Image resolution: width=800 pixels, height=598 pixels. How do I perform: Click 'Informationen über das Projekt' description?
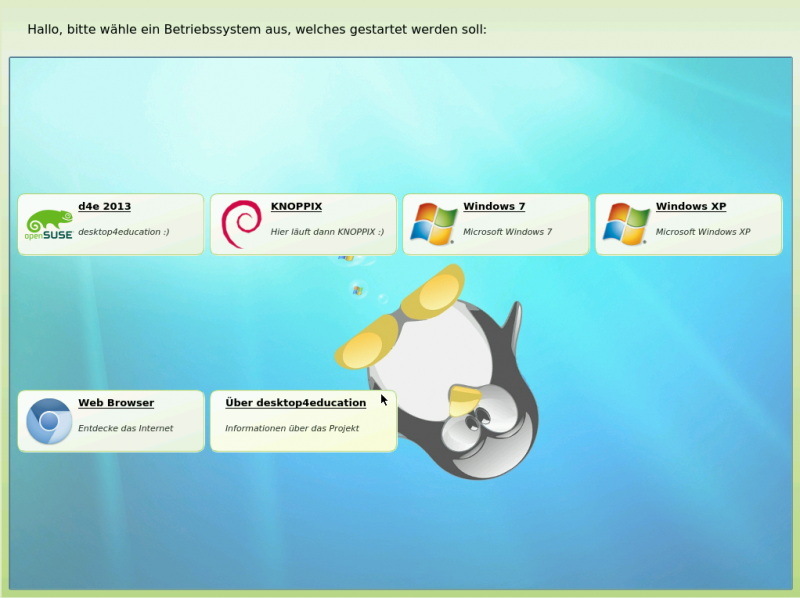click(292, 428)
